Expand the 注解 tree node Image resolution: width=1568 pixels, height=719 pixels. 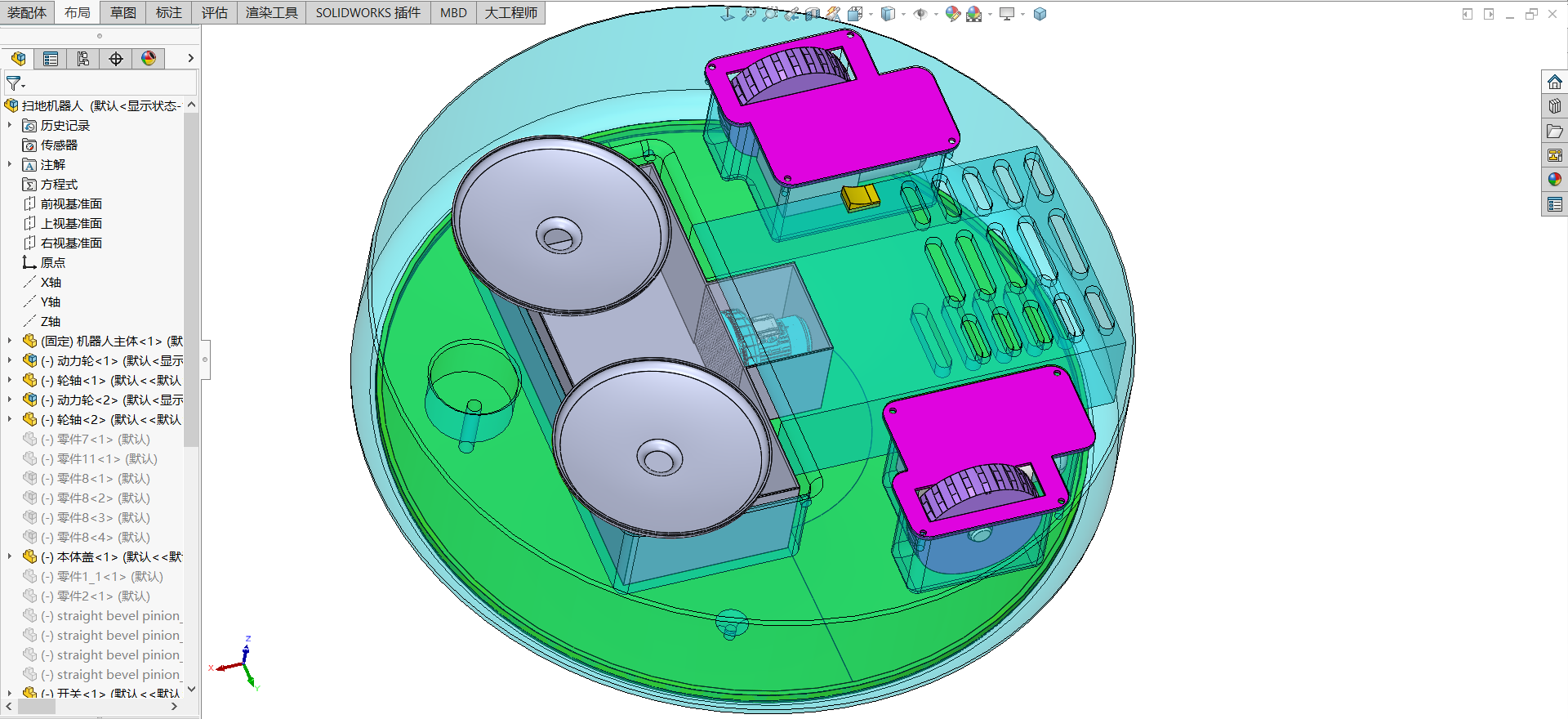(10, 164)
